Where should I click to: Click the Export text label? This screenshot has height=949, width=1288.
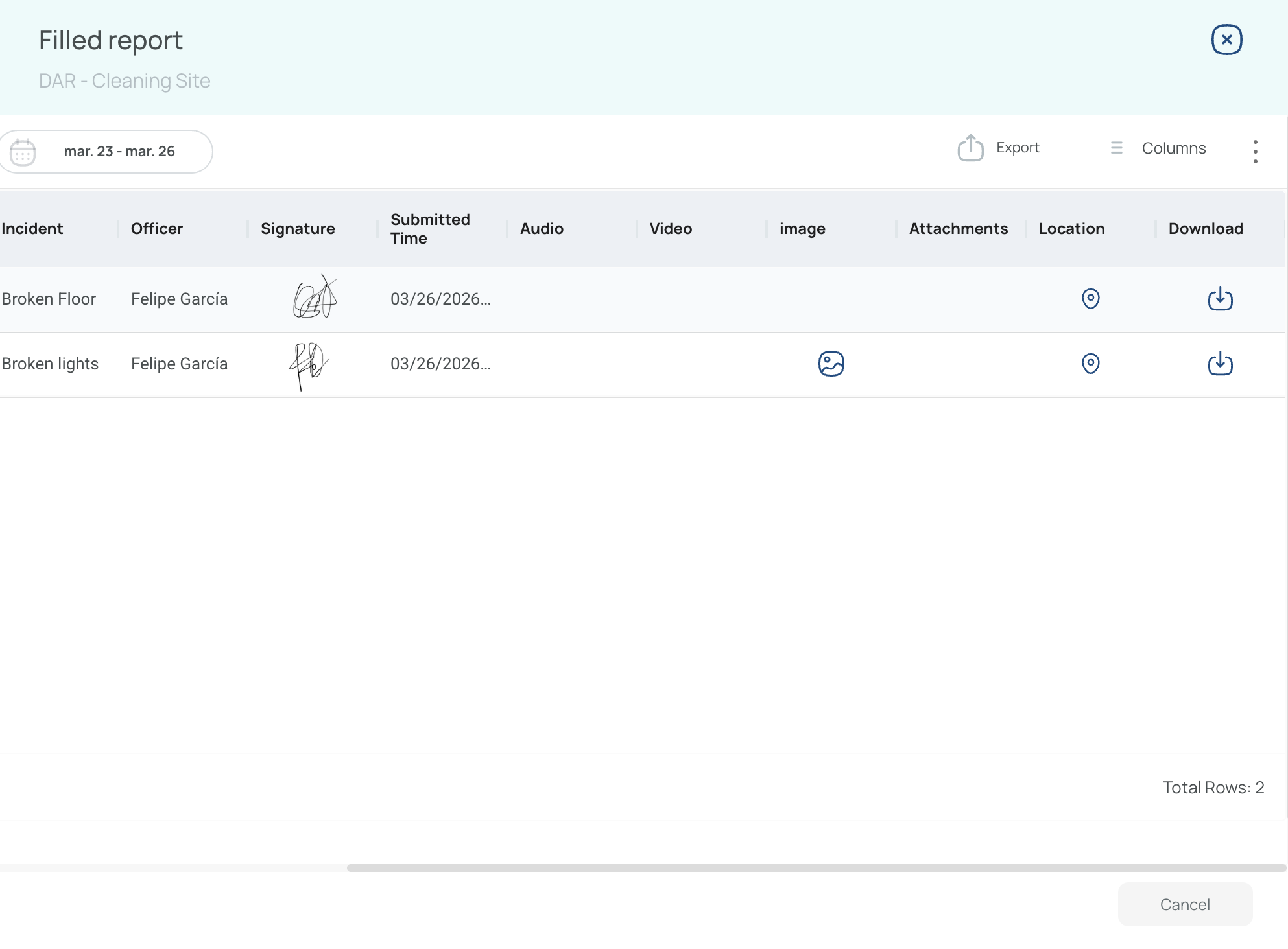[x=1017, y=148]
